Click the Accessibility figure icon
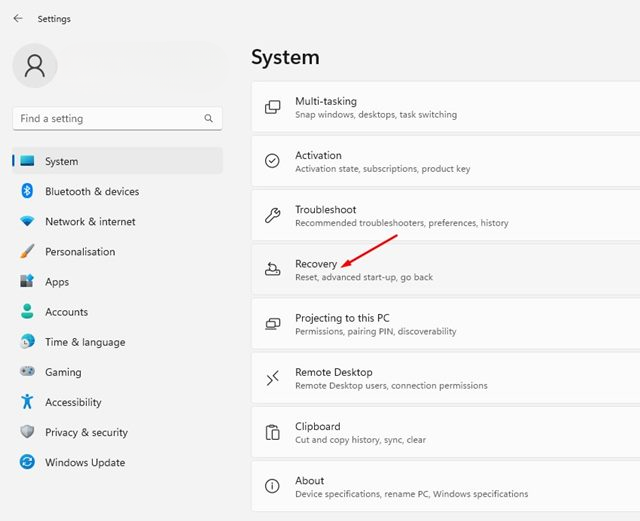 [x=27, y=401]
